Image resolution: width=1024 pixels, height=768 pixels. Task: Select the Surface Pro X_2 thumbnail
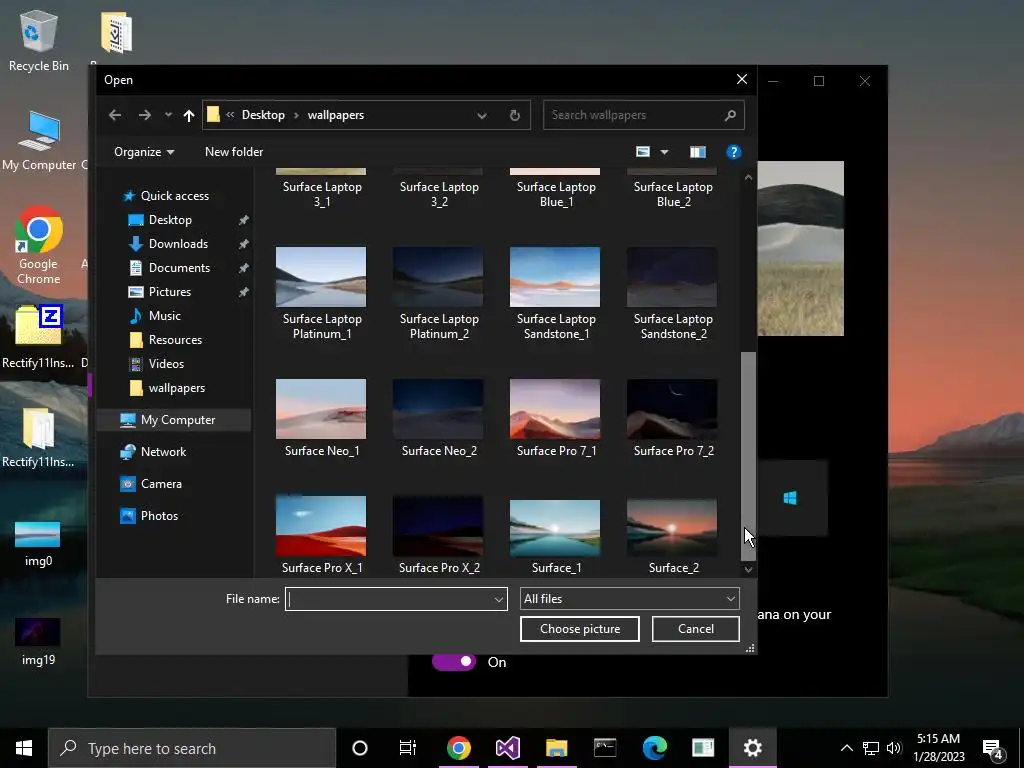coord(438,526)
